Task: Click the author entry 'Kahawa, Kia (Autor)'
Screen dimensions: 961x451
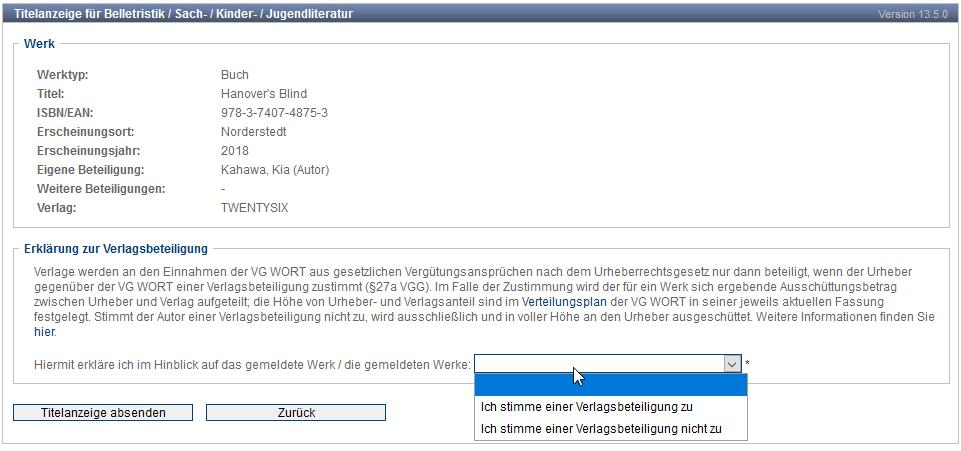Action: pyautogui.click(x=274, y=170)
